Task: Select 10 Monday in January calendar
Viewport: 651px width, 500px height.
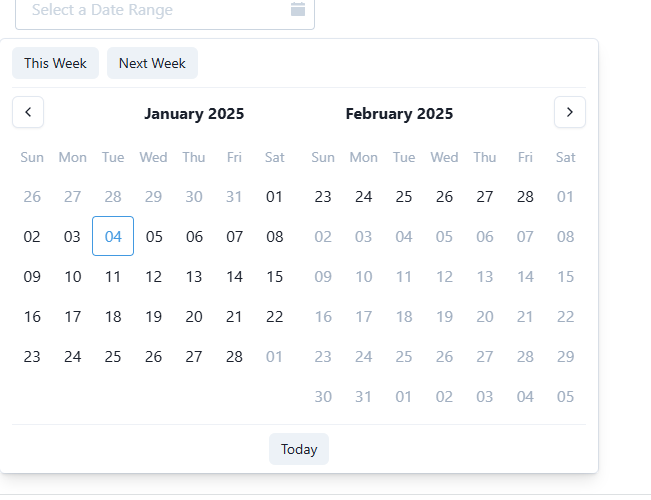Action: pos(73,277)
